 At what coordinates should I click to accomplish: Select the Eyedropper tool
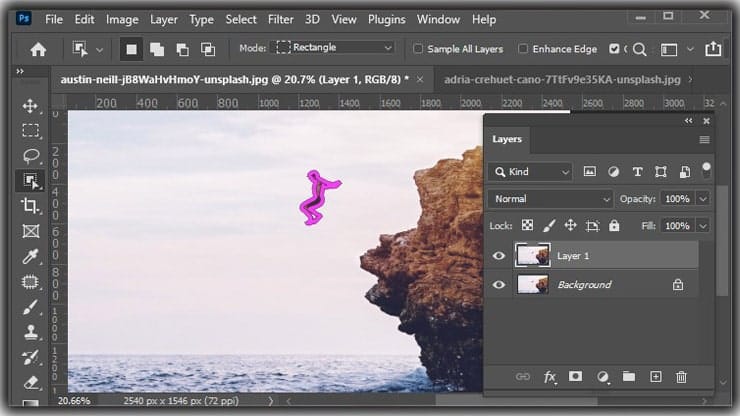(30, 257)
